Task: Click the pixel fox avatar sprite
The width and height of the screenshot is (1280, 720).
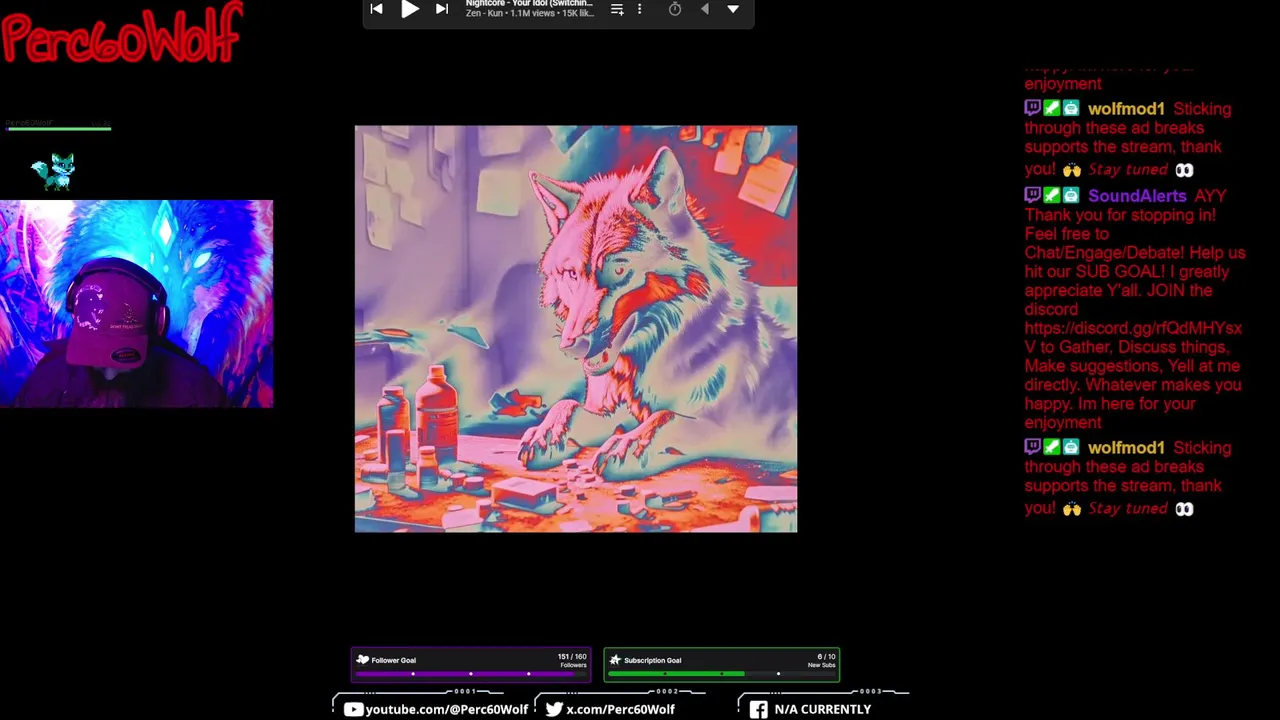Action: (54, 171)
